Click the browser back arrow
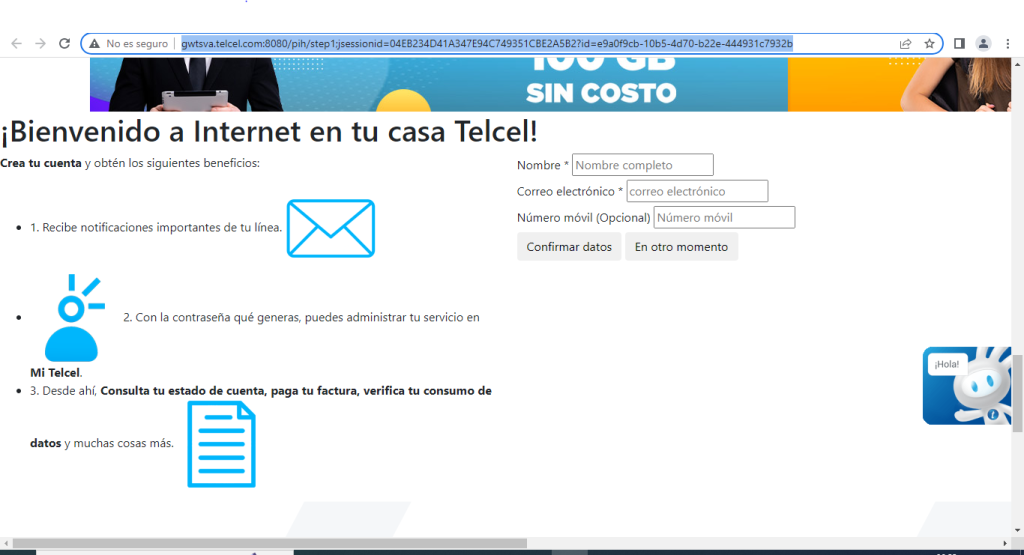Image resolution: width=1024 pixels, height=555 pixels. (x=16, y=44)
